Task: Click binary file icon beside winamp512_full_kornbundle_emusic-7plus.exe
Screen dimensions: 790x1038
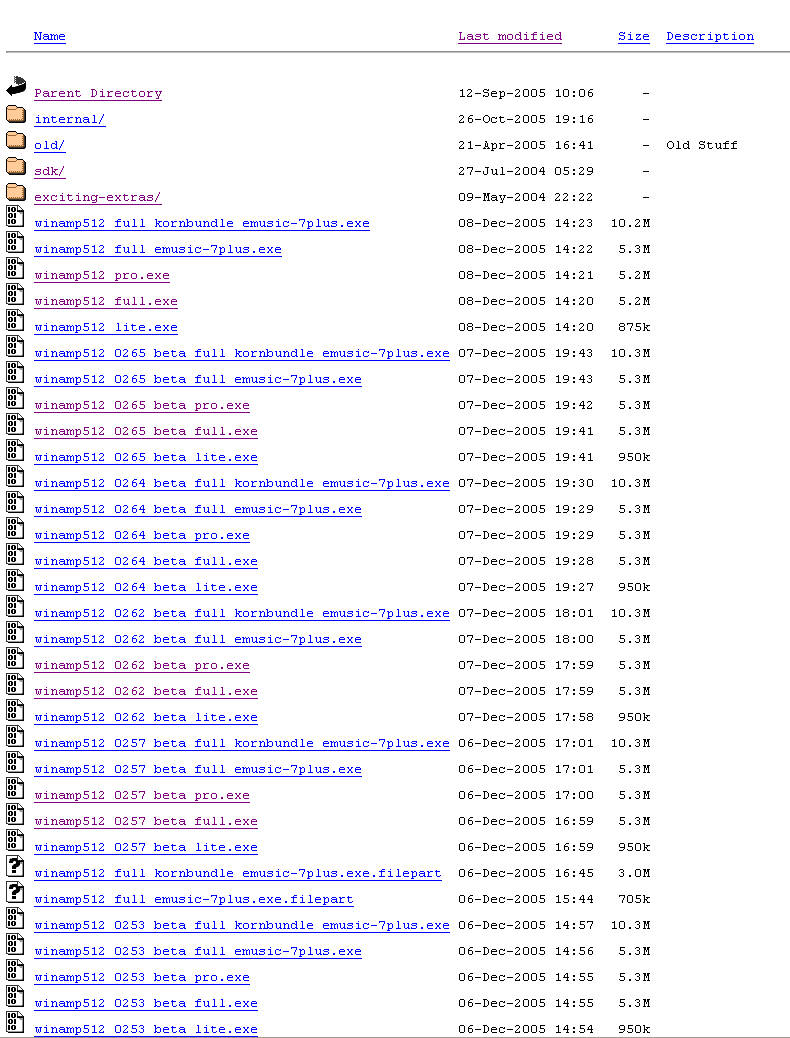Action: point(15,217)
